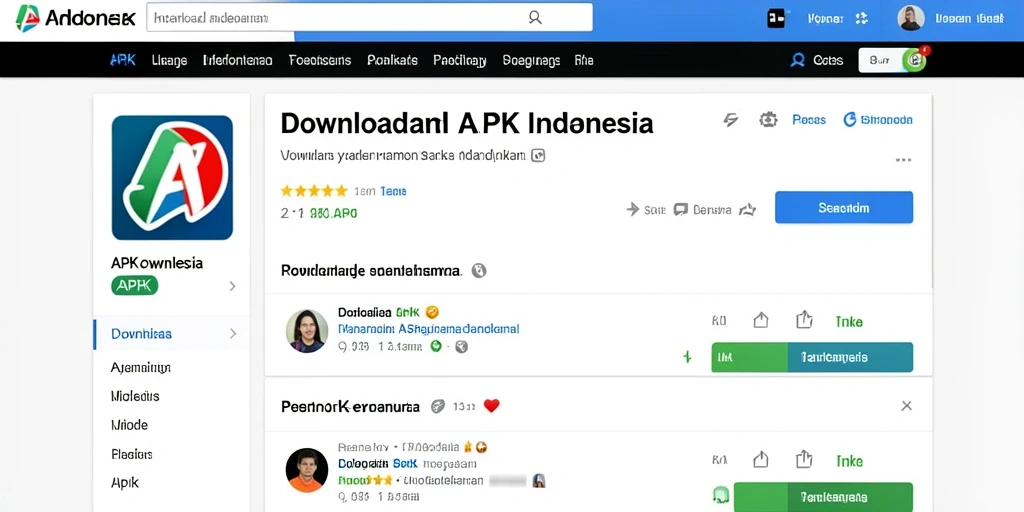The width and height of the screenshot is (1024, 512).
Task: Click upload icon in second entry row
Action: 761,460
